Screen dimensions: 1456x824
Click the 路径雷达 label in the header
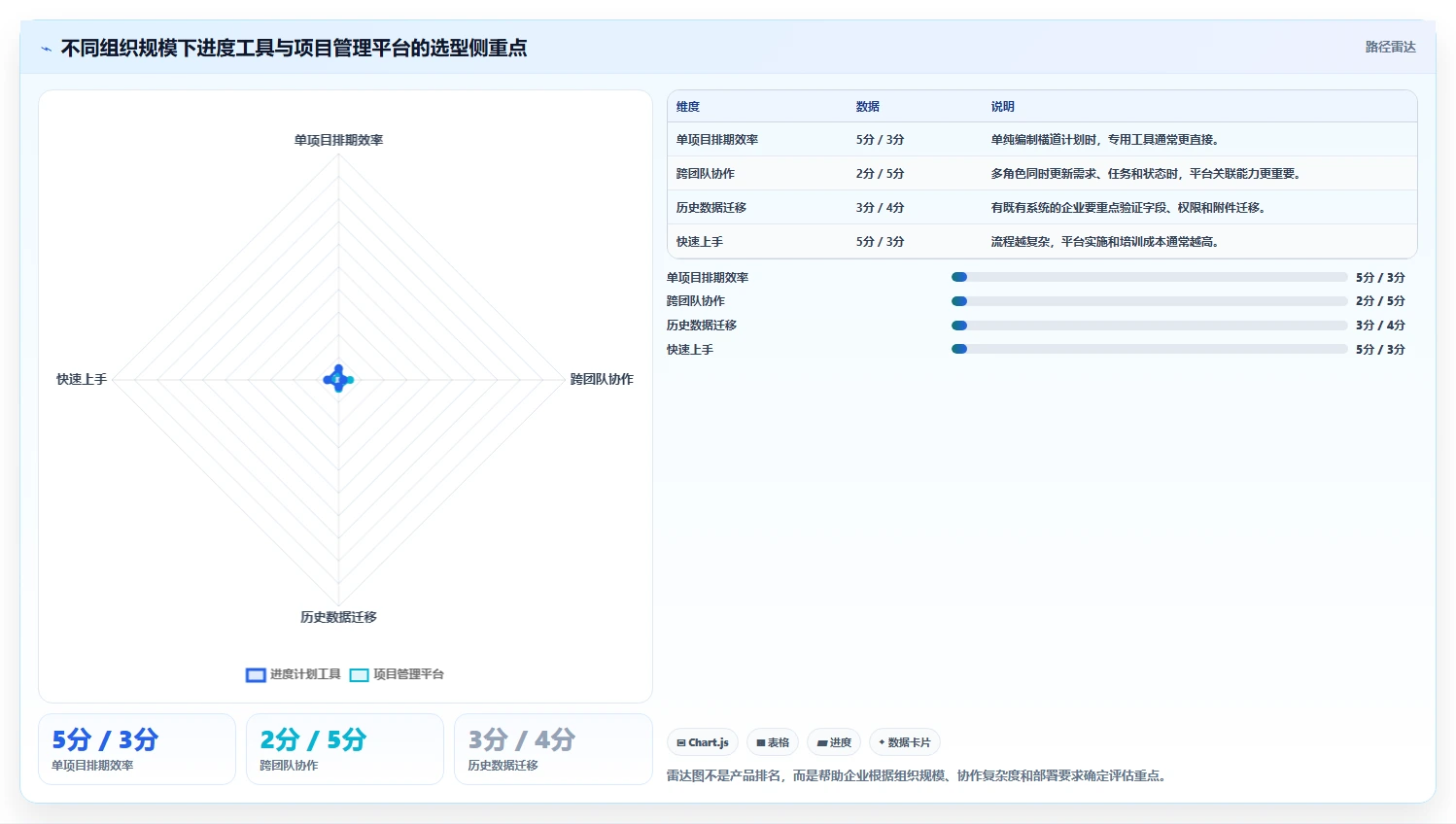tap(1390, 47)
